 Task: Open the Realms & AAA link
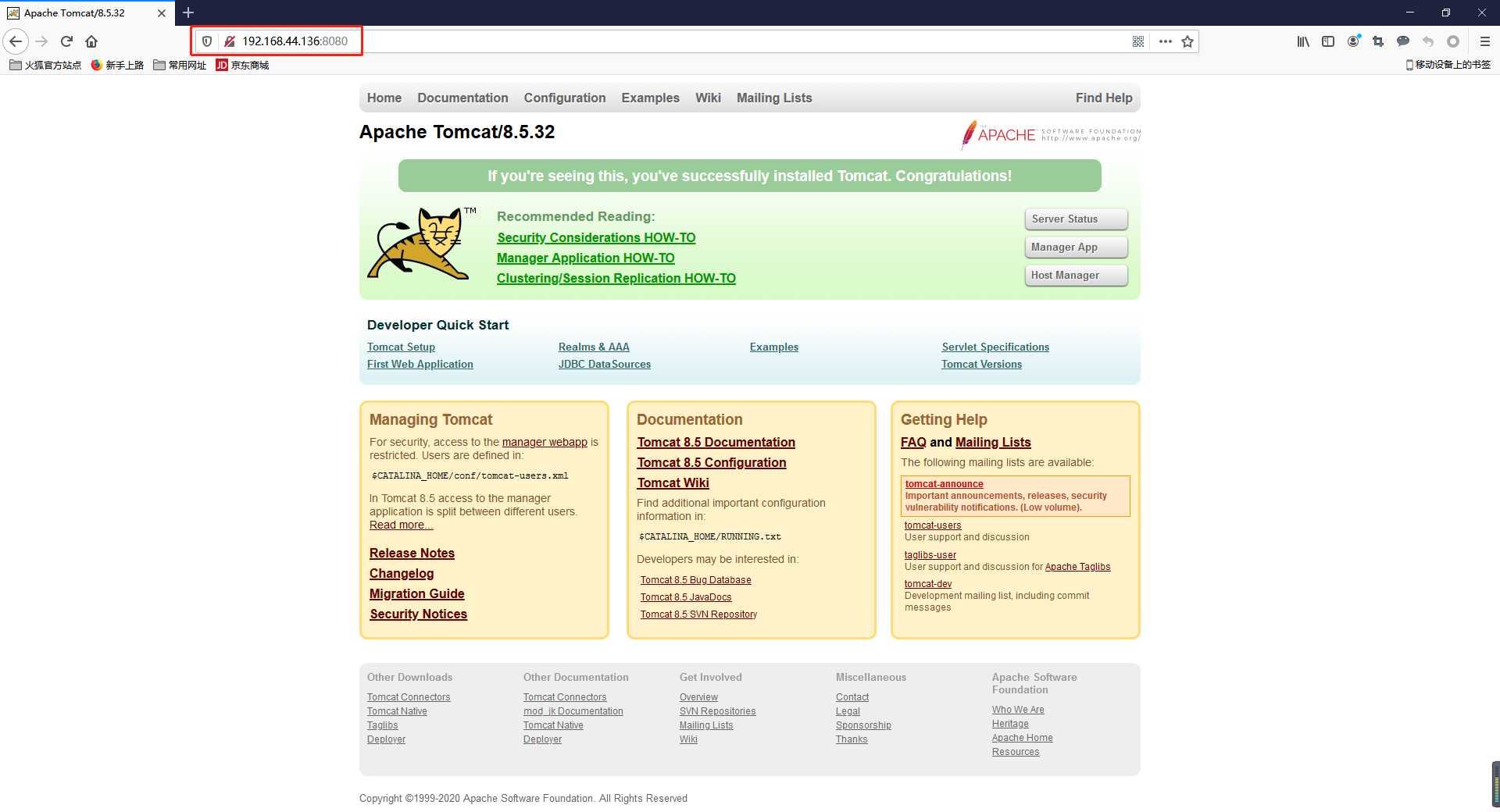(594, 347)
